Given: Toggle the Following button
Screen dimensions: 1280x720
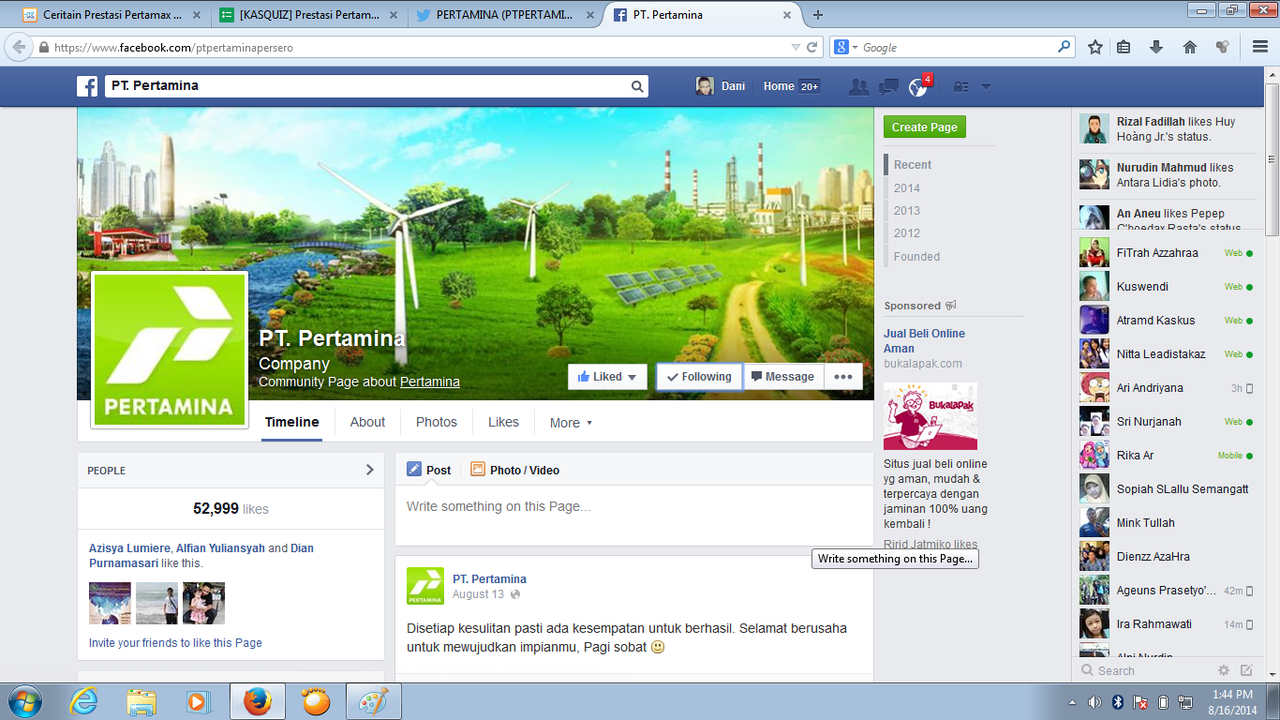Looking at the screenshot, I should [699, 377].
